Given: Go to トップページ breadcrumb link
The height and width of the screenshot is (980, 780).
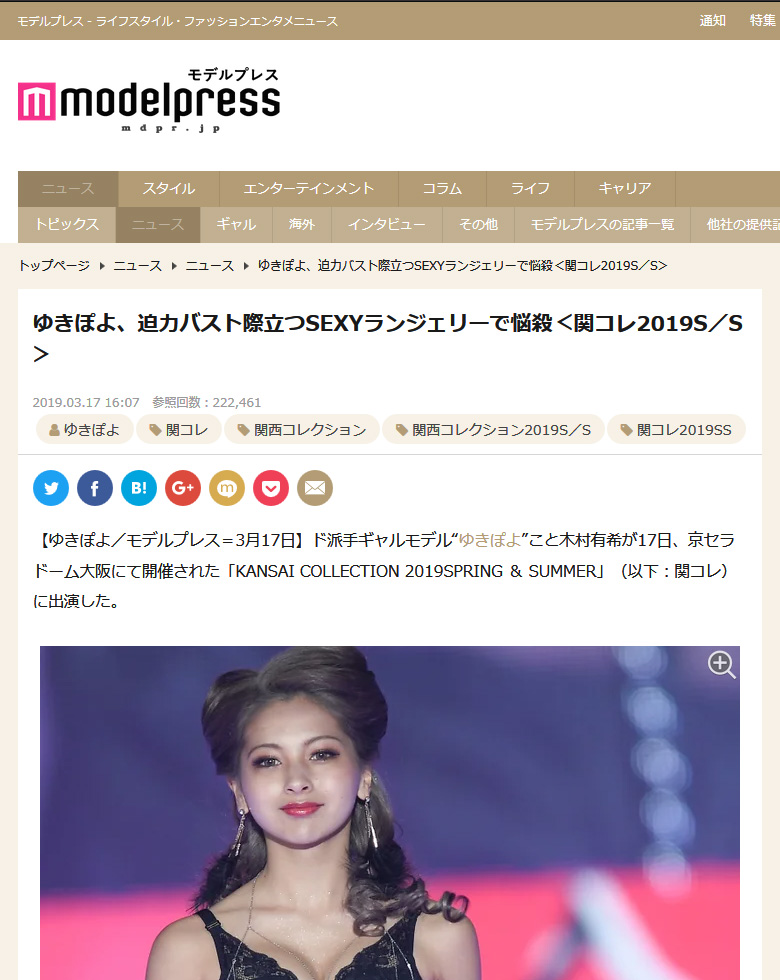Looking at the screenshot, I should [x=54, y=266].
